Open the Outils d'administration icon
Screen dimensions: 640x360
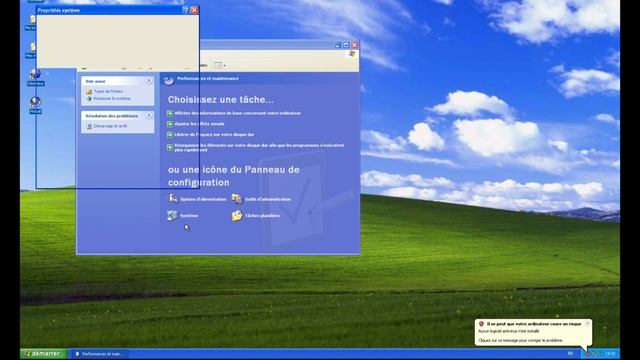click(x=237, y=199)
